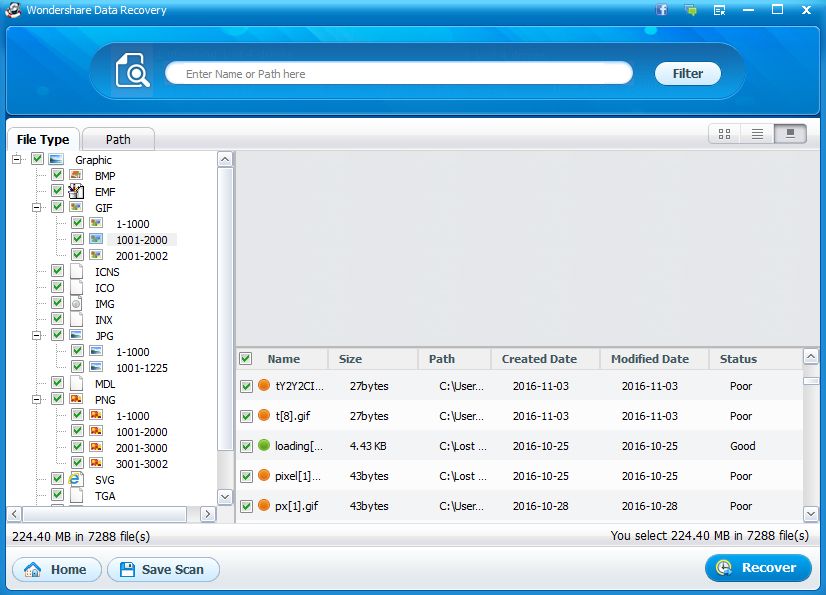The height and width of the screenshot is (595, 826).
Task: Select the File Type tab
Action: pyautogui.click(x=43, y=139)
